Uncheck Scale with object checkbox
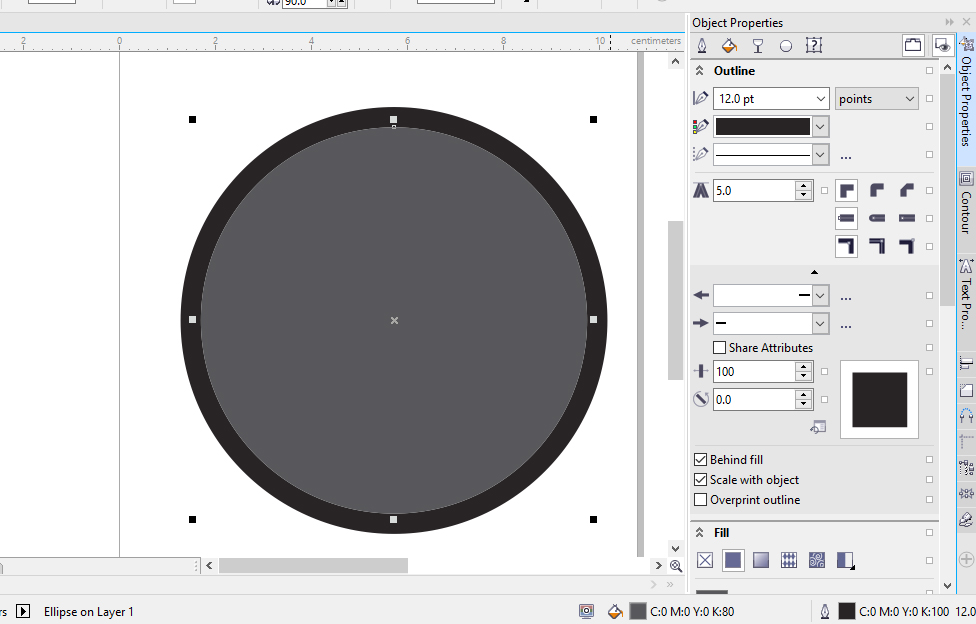The image size is (976, 624). (700, 480)
